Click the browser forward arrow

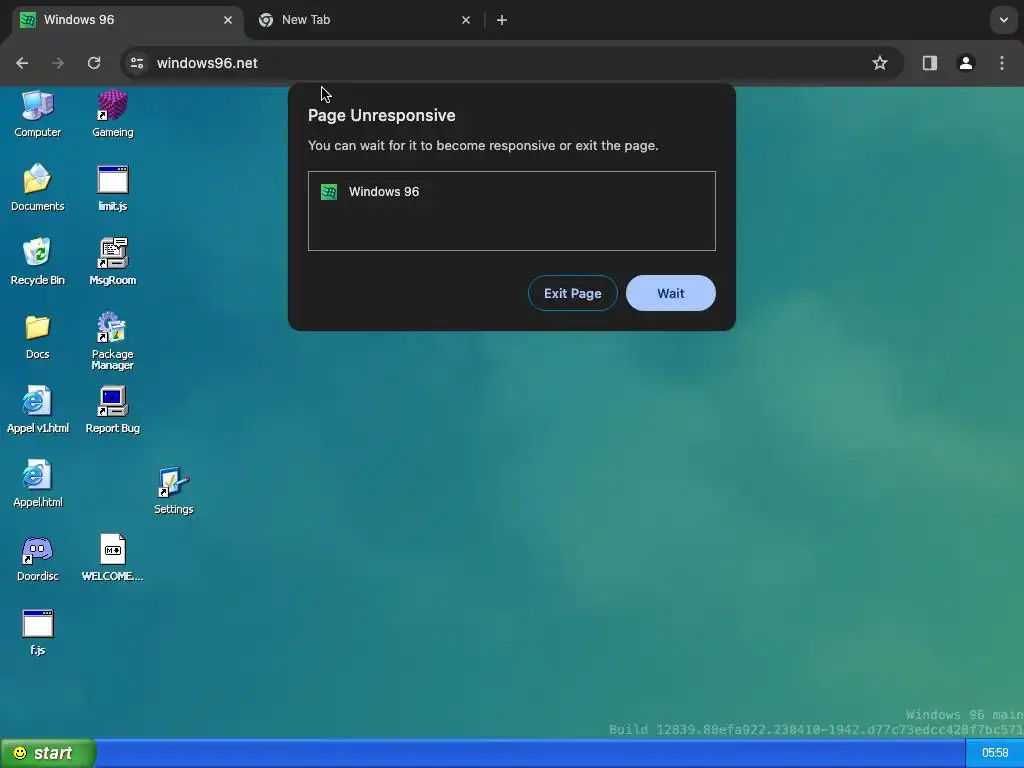58,63
